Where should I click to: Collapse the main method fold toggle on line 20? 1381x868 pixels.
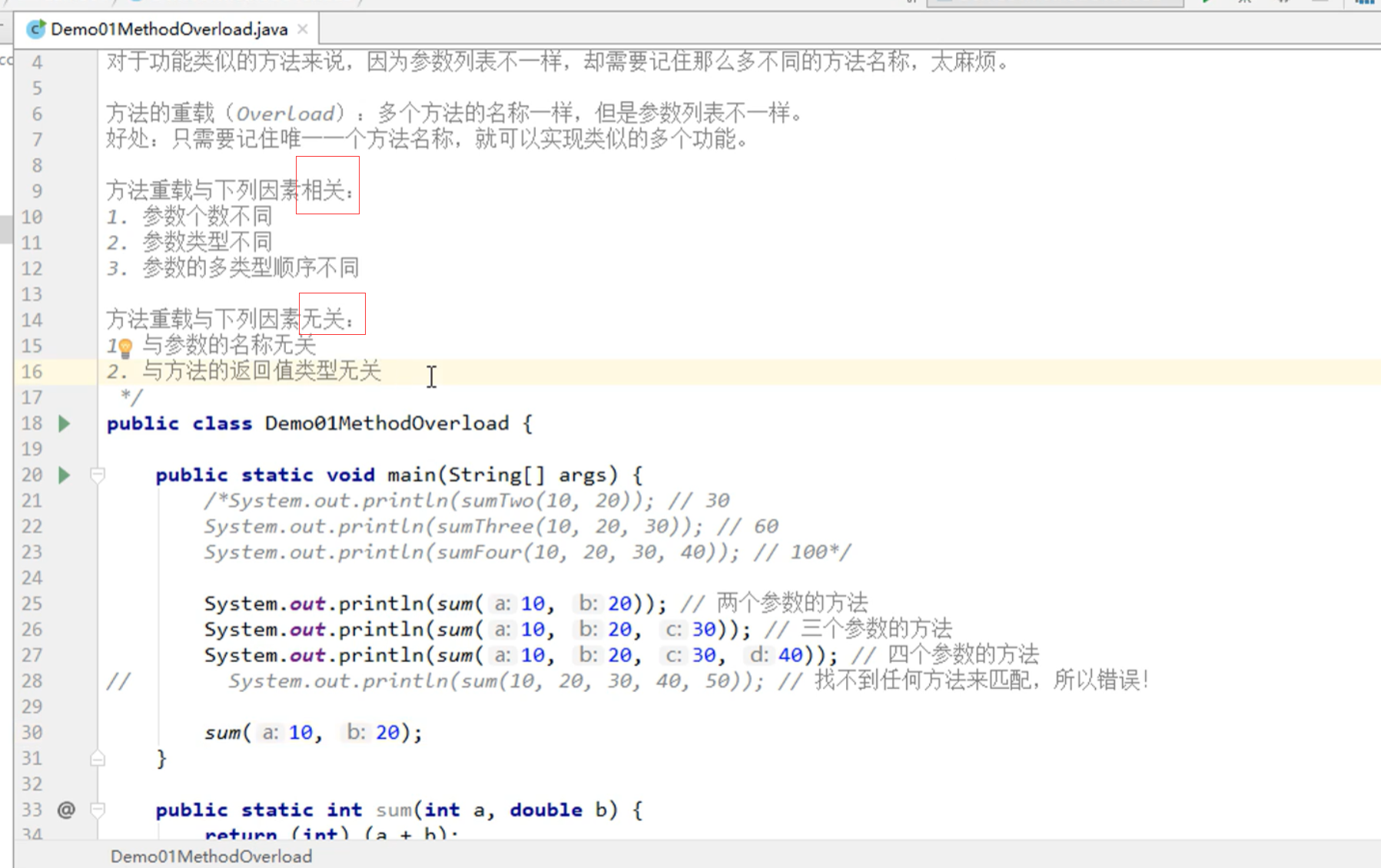click(x=98, y=475)
